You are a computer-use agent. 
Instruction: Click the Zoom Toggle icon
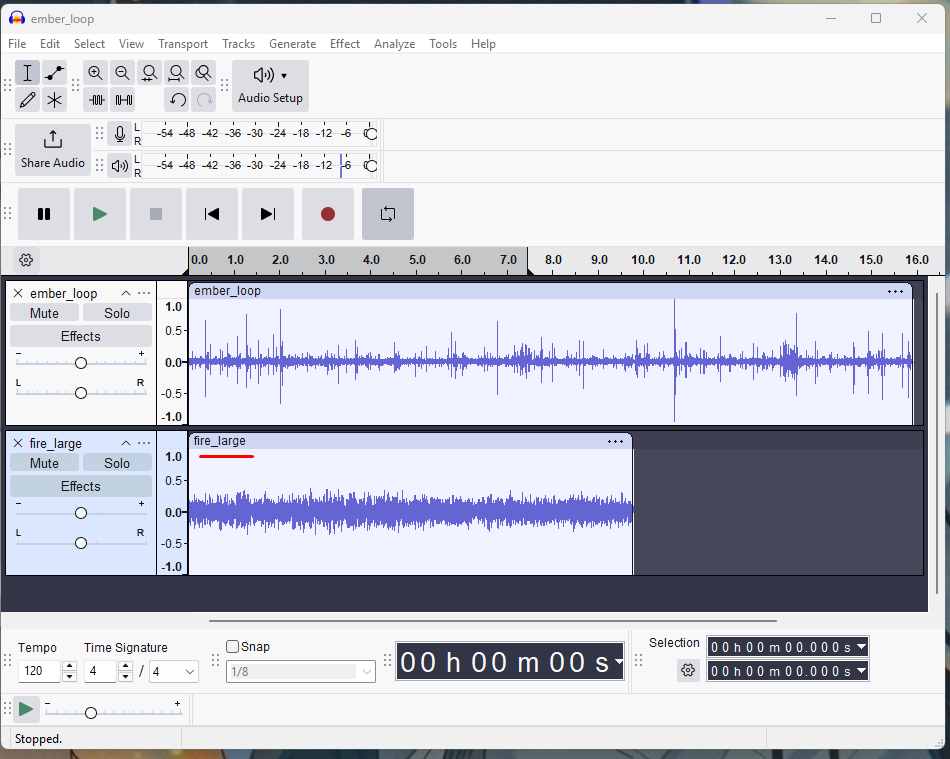[204, 73]
